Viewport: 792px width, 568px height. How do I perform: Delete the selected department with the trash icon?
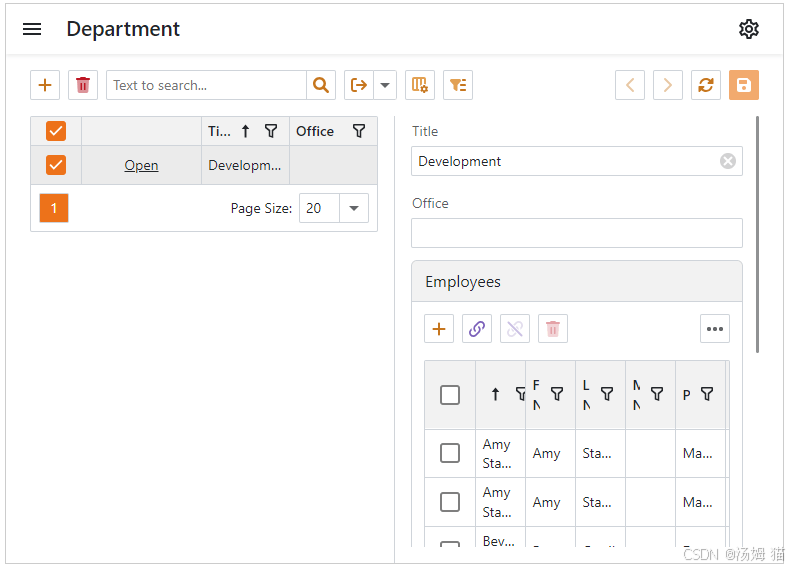point(83,85)
